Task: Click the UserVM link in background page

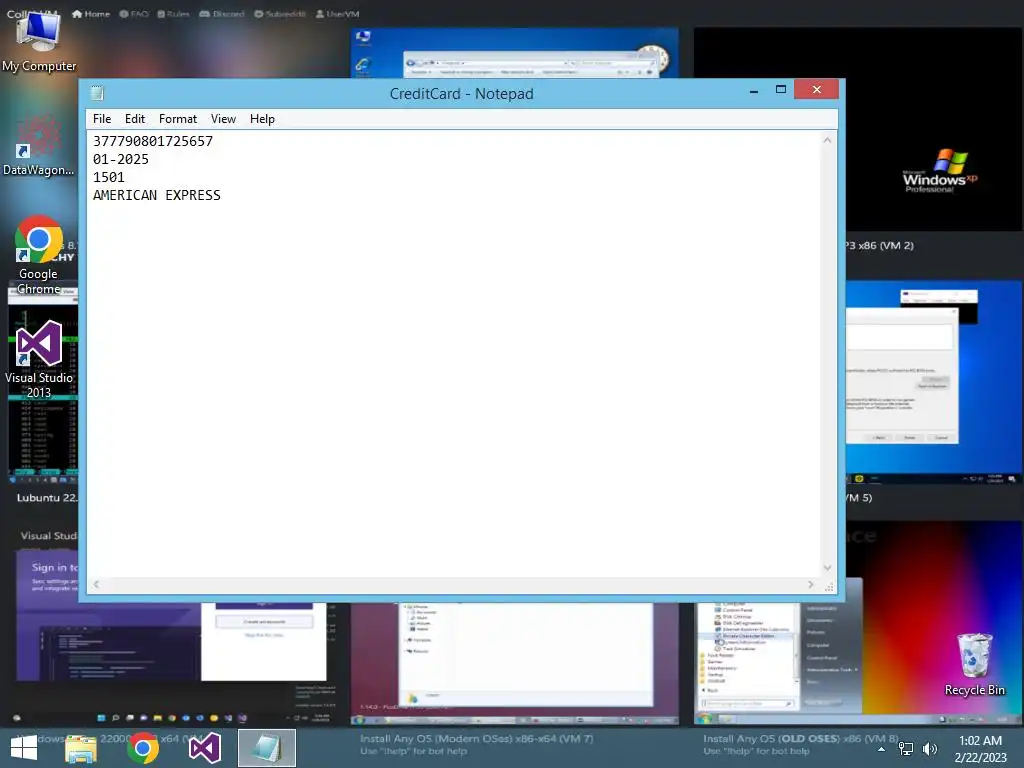Action: tap(338, 14)
